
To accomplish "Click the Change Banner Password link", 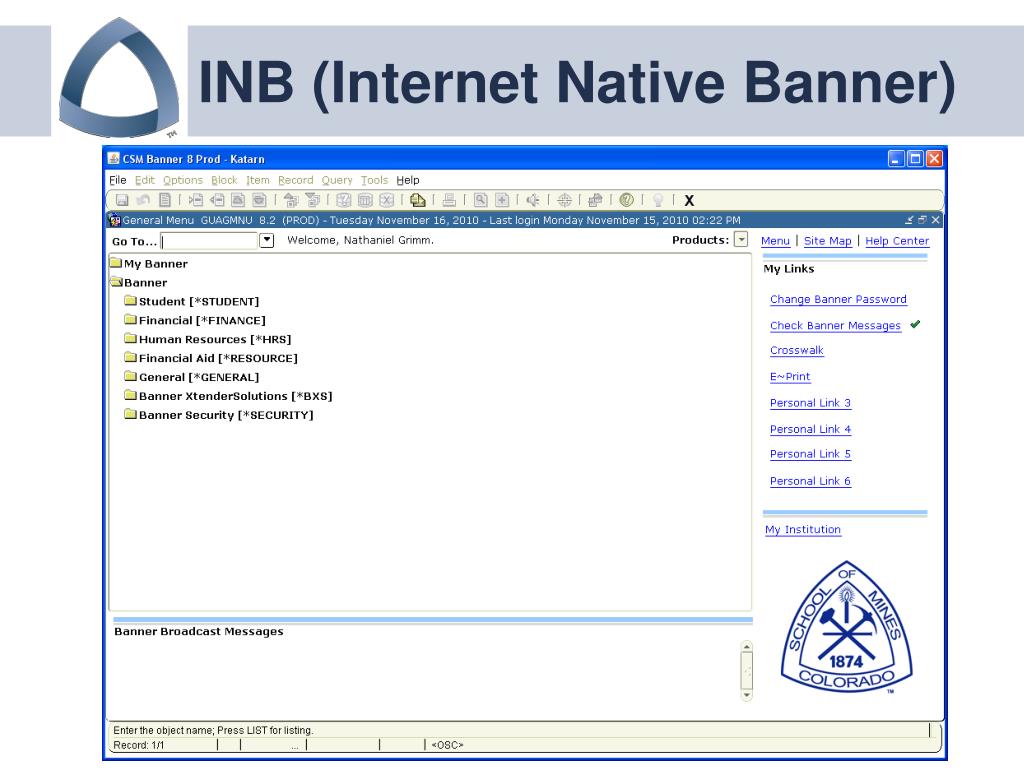I will (x=838, y=299).
